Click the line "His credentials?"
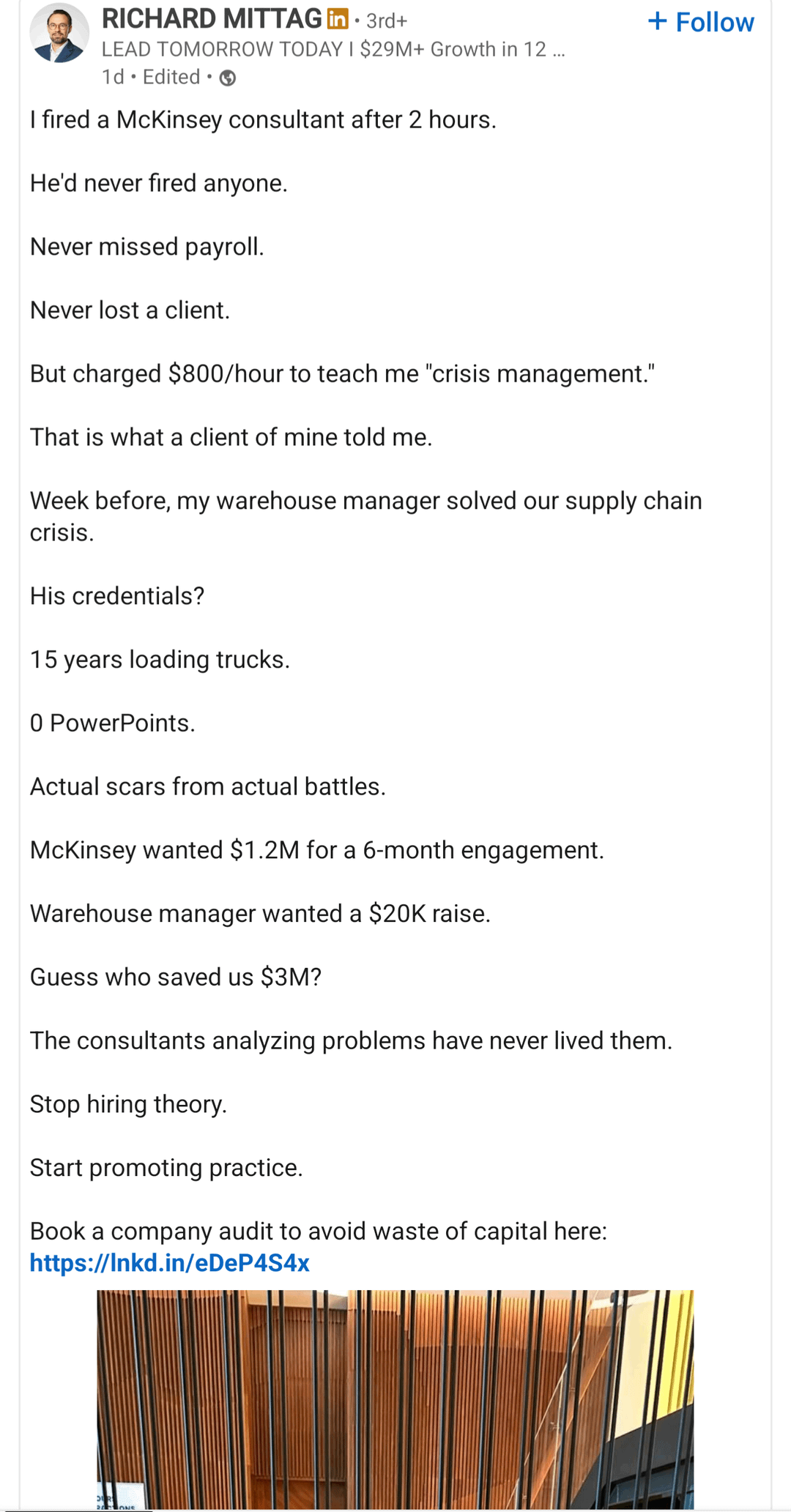 117,596
